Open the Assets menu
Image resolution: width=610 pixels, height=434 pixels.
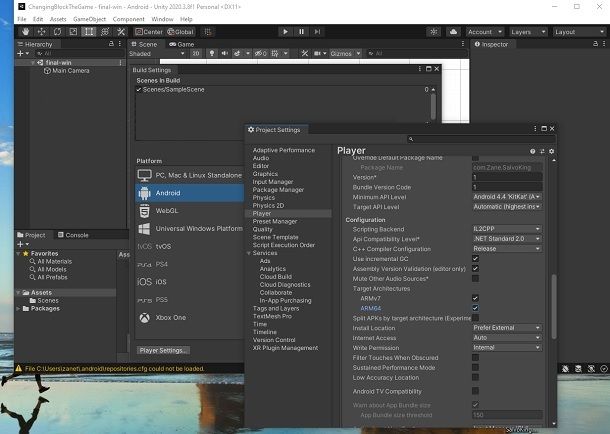point(58,19)
